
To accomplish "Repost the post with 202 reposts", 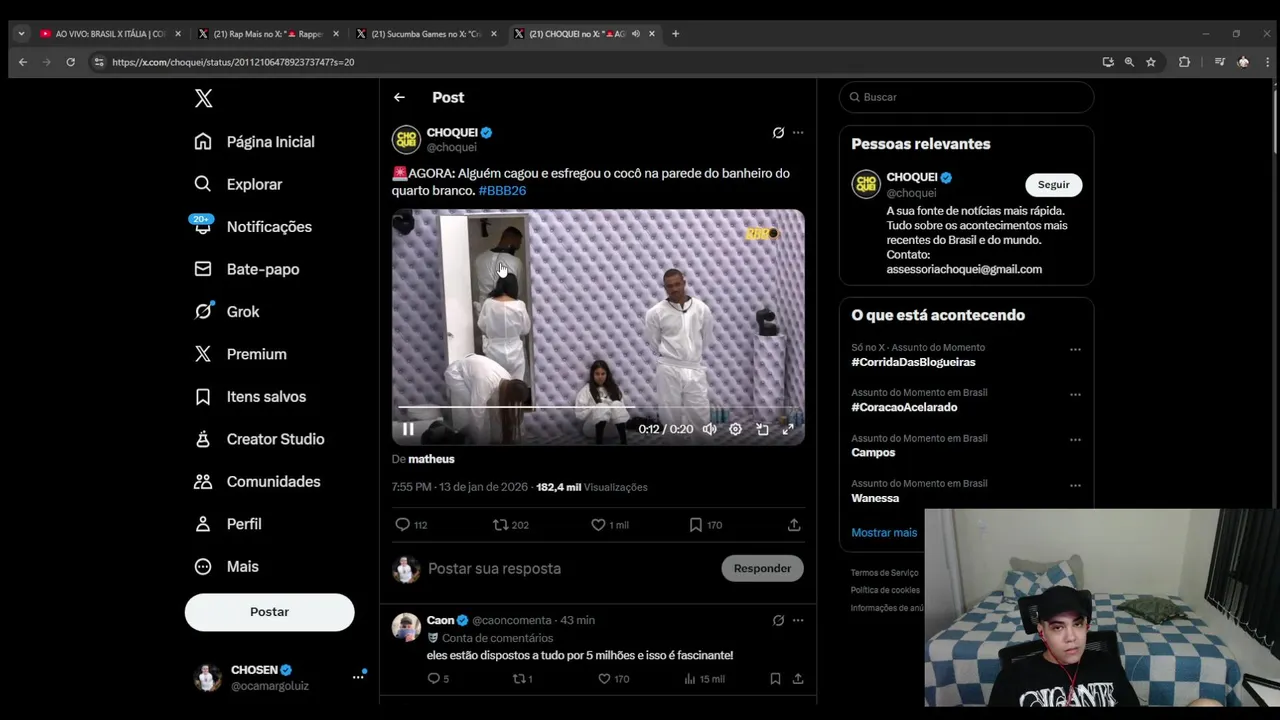I will [x=510, y=525].
